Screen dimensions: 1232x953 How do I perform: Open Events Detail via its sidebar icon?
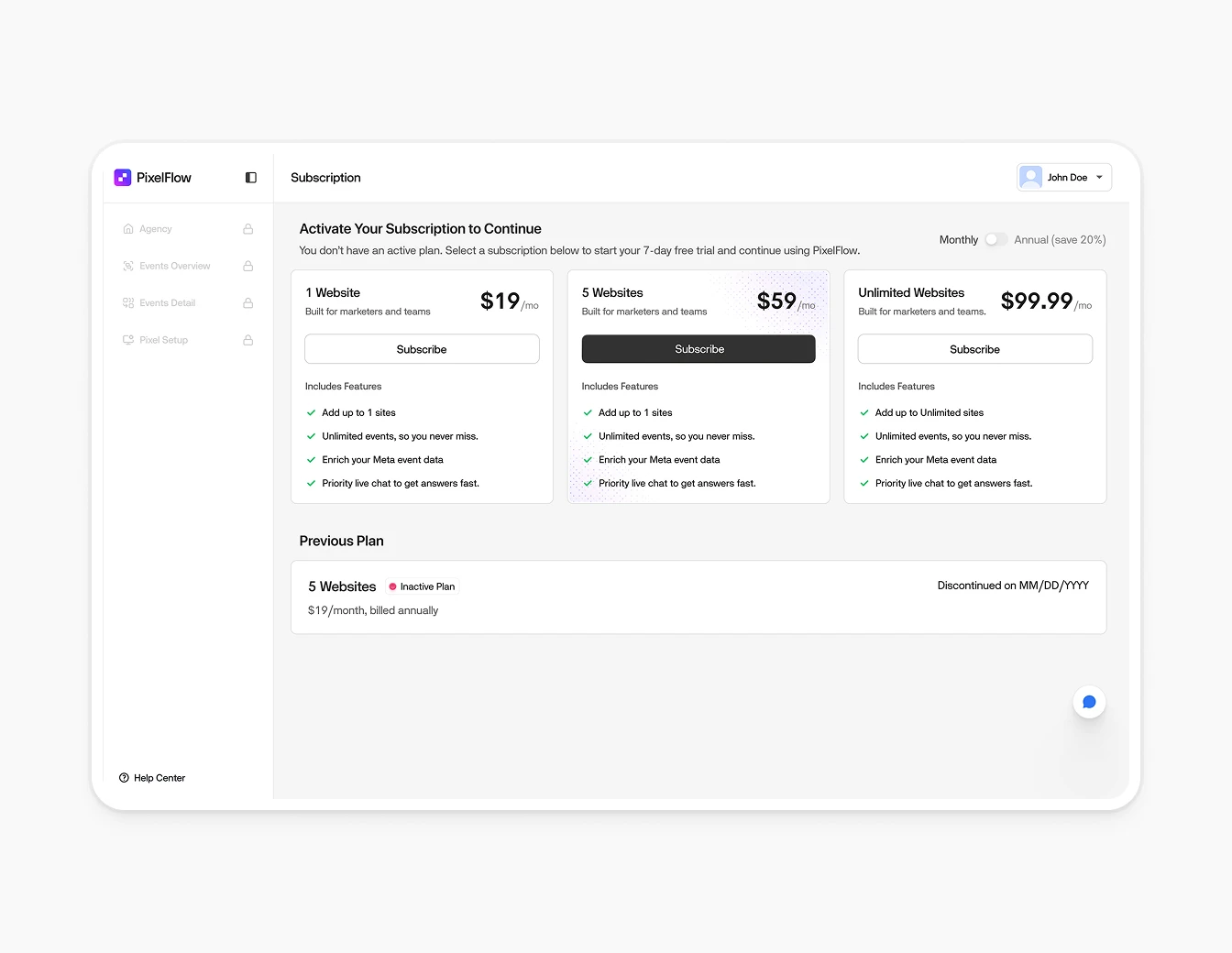127,302
